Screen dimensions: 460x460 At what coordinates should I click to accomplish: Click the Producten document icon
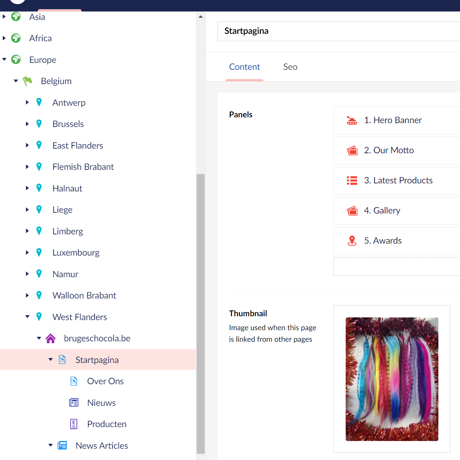[x=74, y=424]
